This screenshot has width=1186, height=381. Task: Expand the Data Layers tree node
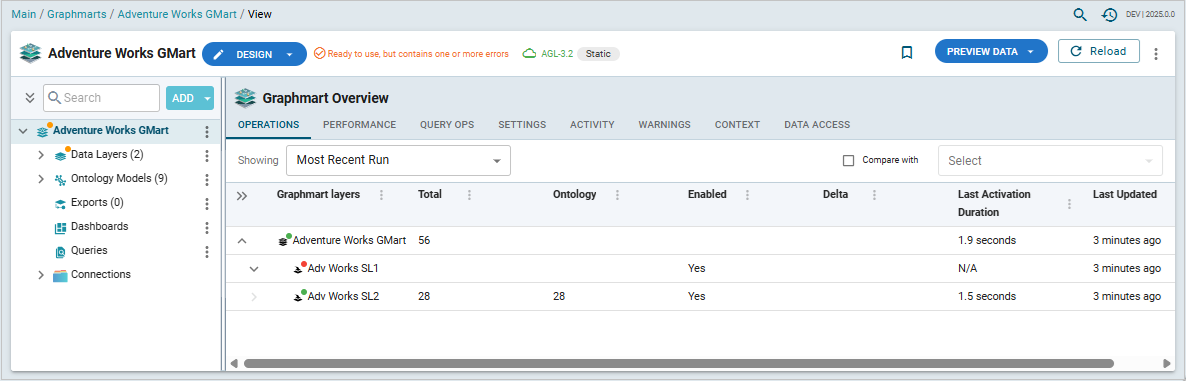42,155
